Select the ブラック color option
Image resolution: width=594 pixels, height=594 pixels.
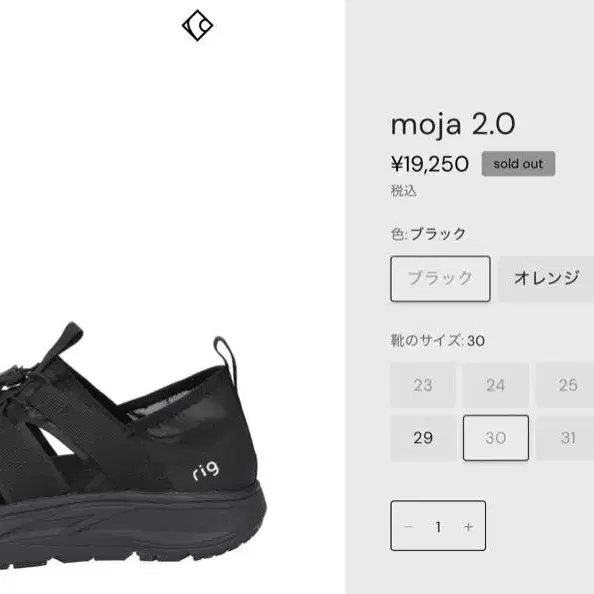440,279
